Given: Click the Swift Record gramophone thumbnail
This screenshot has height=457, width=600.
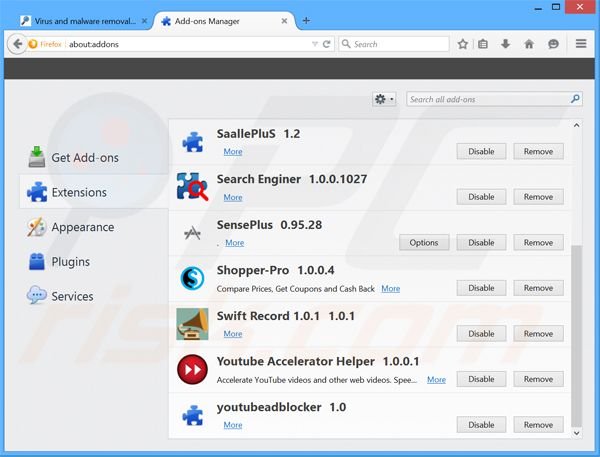Looking at the screenshot, I should pyautogui.click(x=192, y=324).
